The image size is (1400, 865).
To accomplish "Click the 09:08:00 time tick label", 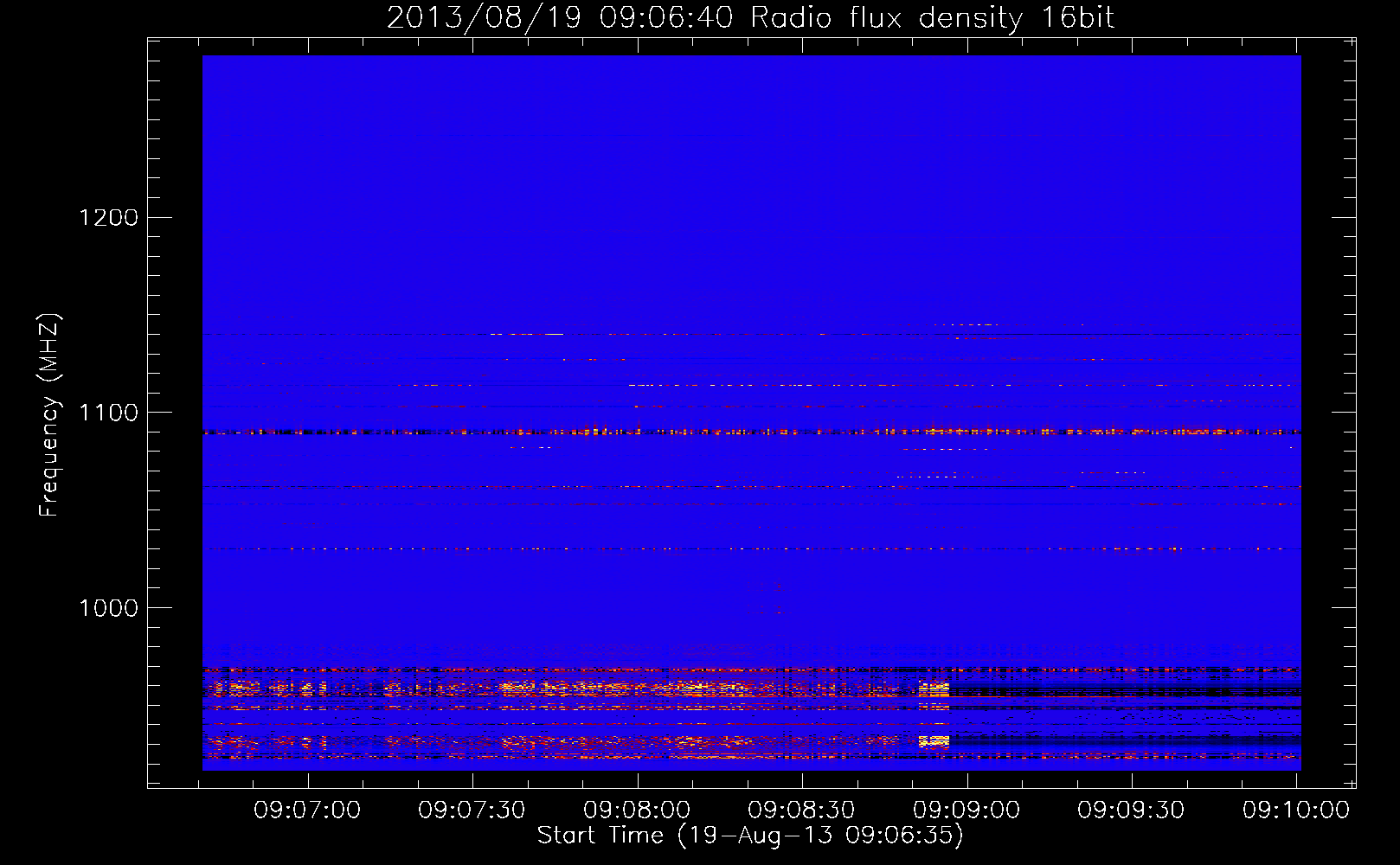I will (x=637, y=810).
